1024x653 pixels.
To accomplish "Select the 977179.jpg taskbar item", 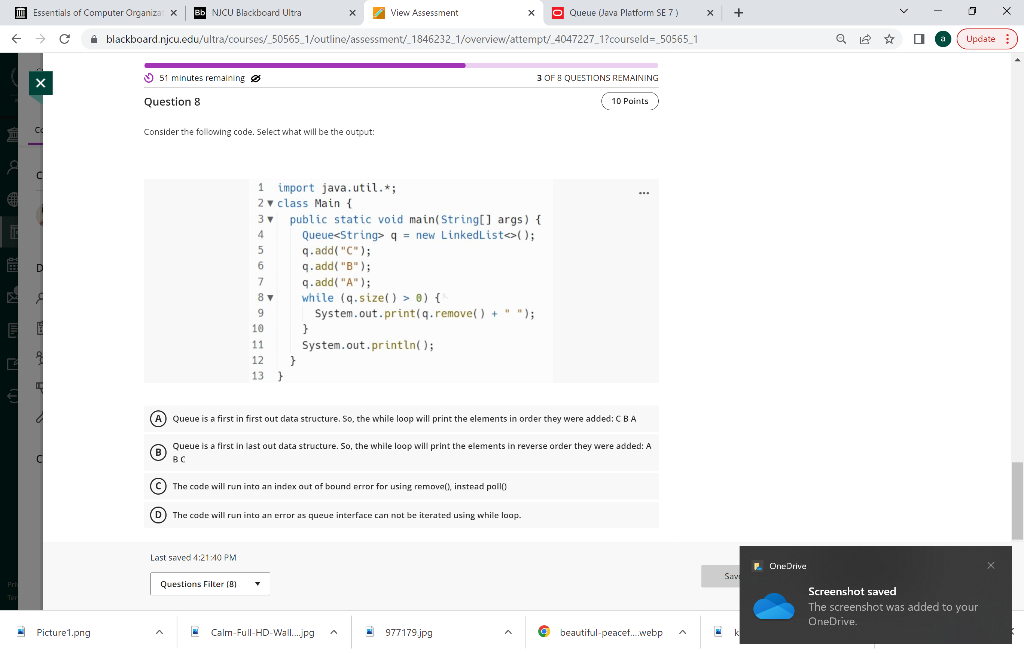I will point(410,632).
